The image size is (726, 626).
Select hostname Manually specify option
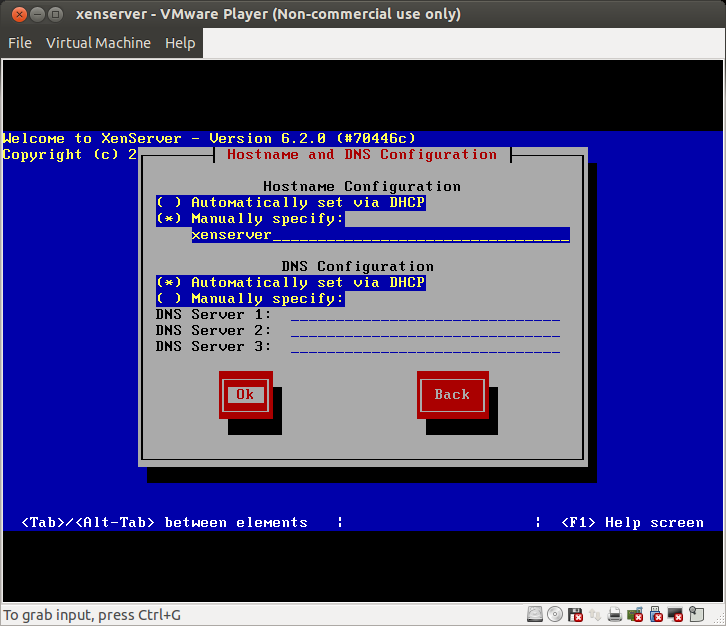[250, 219]
